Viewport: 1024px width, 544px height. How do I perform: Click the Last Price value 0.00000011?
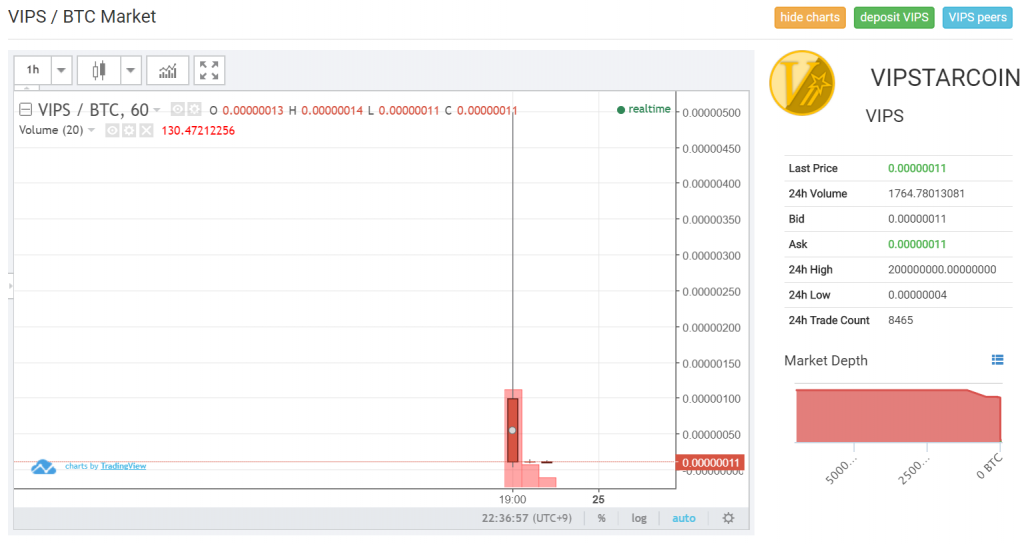(917, 168)
